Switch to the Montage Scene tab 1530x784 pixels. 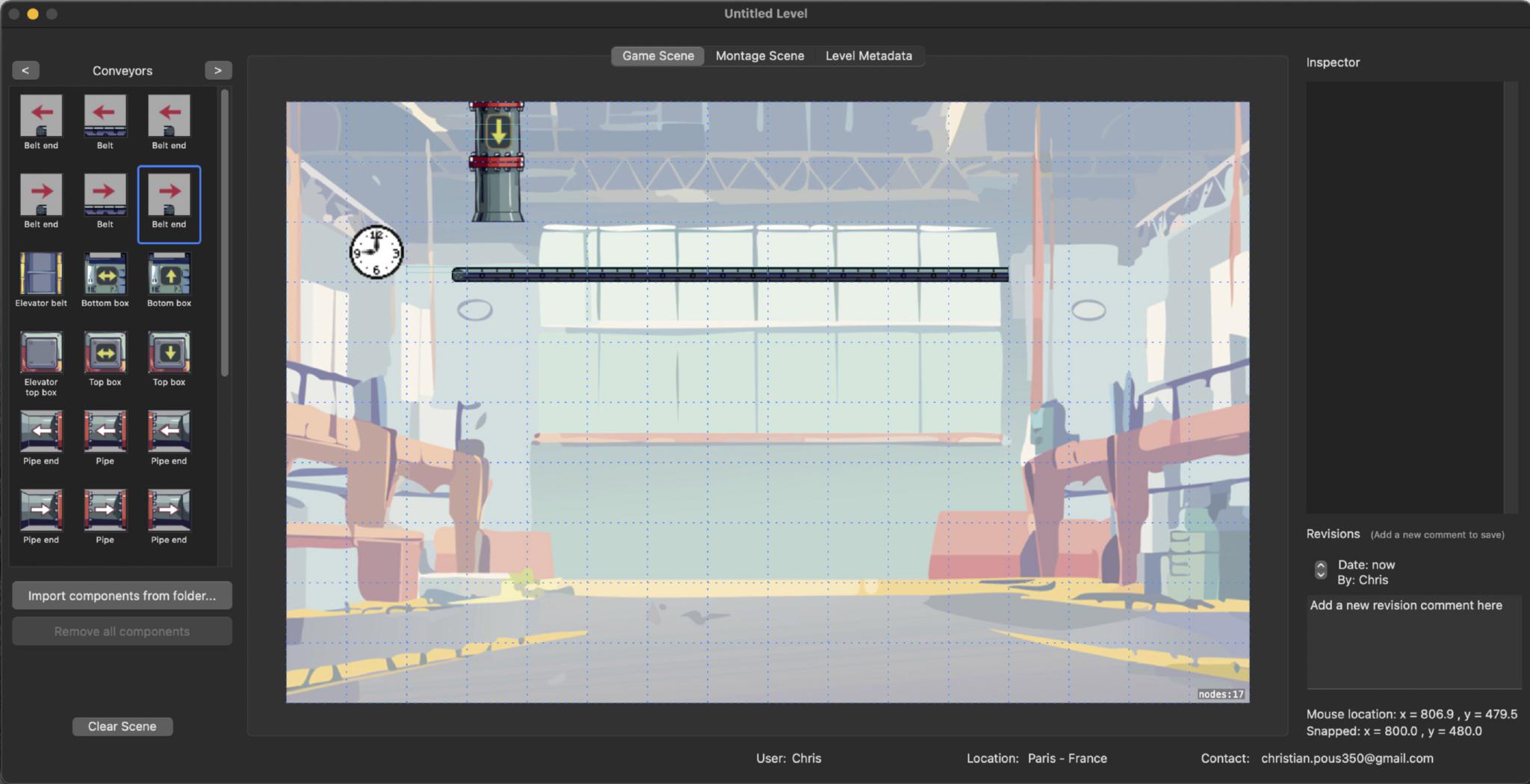pos(760,56)
